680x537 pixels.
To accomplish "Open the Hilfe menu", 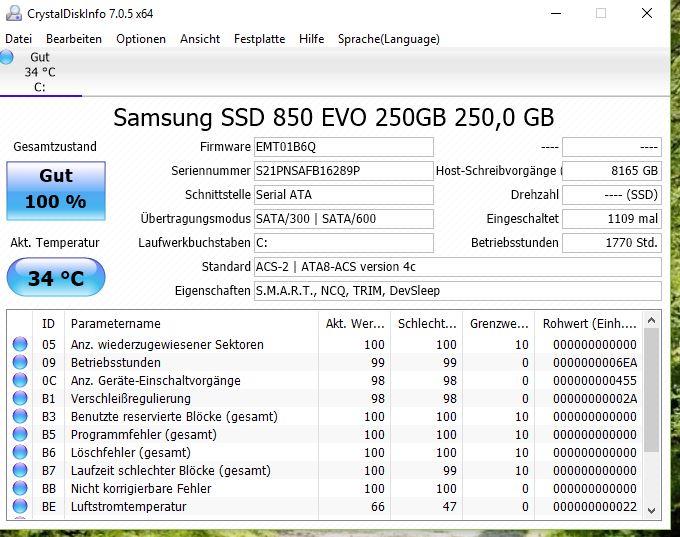I will [311, 39].
